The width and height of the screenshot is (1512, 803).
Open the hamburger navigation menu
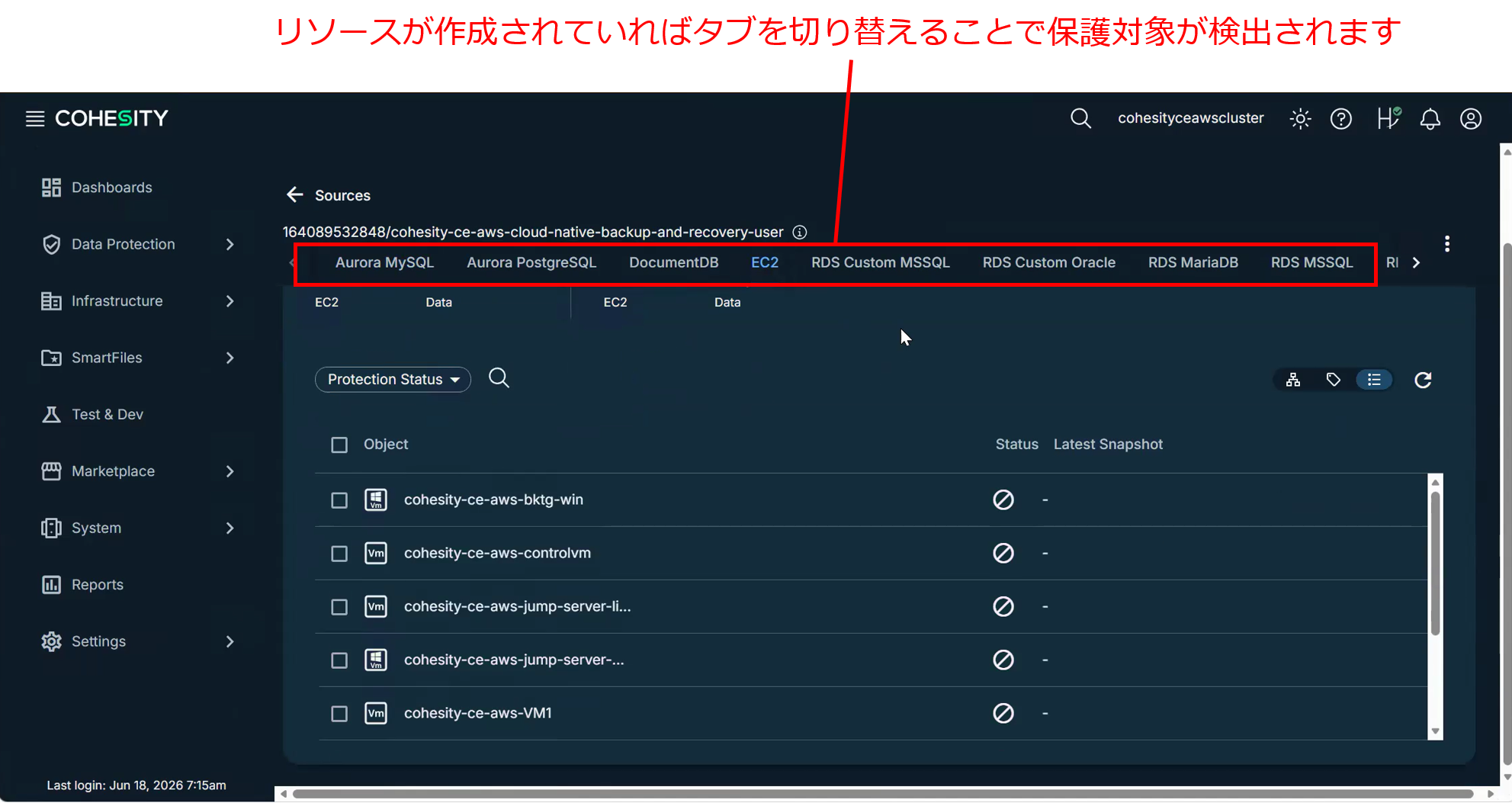(x=35, y=119)
